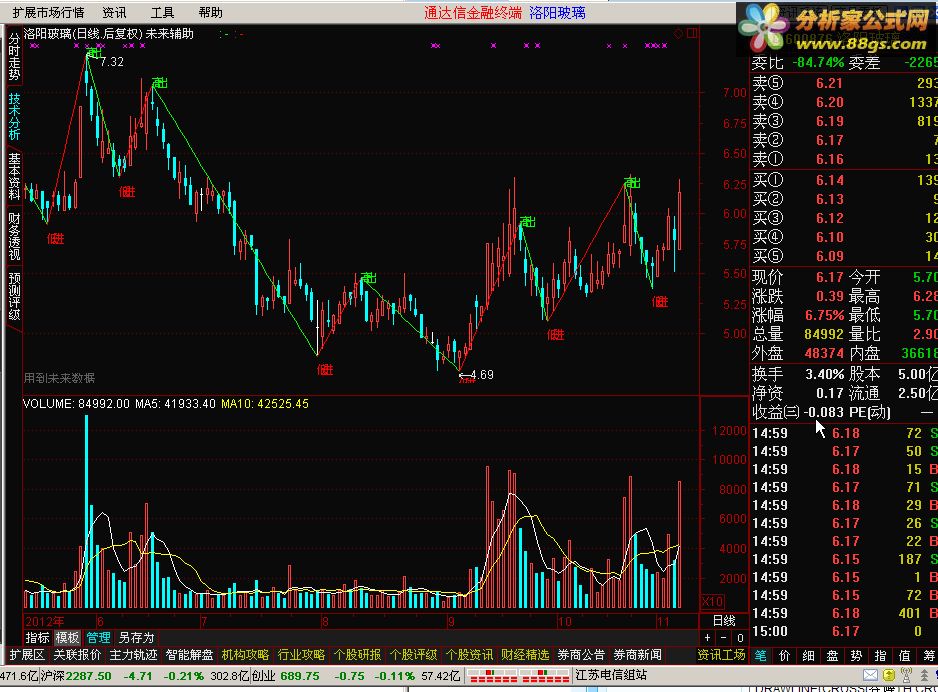
Task: Open the 机构攻略 tab
Action: tap(245, 655)
